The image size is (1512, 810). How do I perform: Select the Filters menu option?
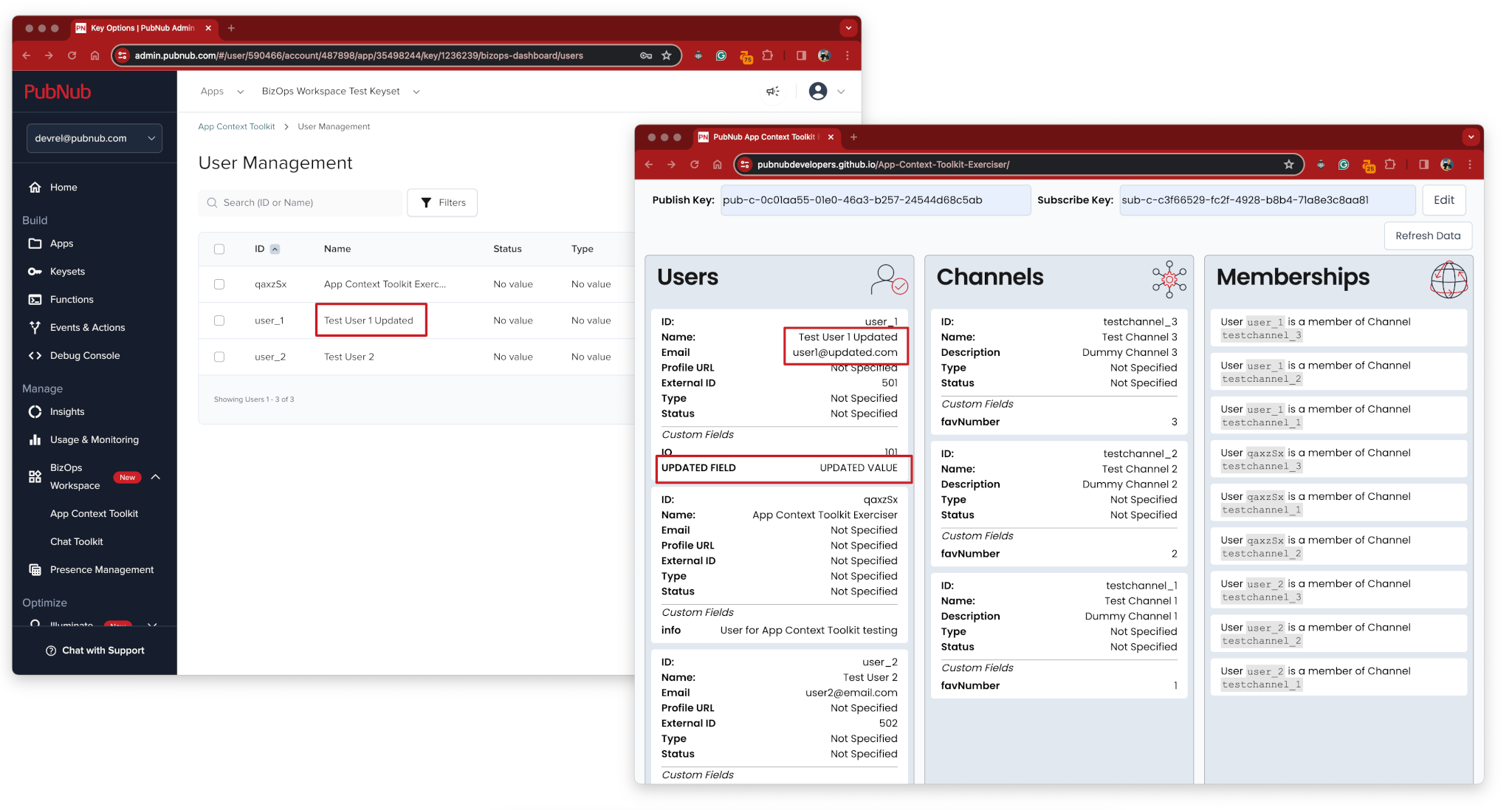point(442,203)
